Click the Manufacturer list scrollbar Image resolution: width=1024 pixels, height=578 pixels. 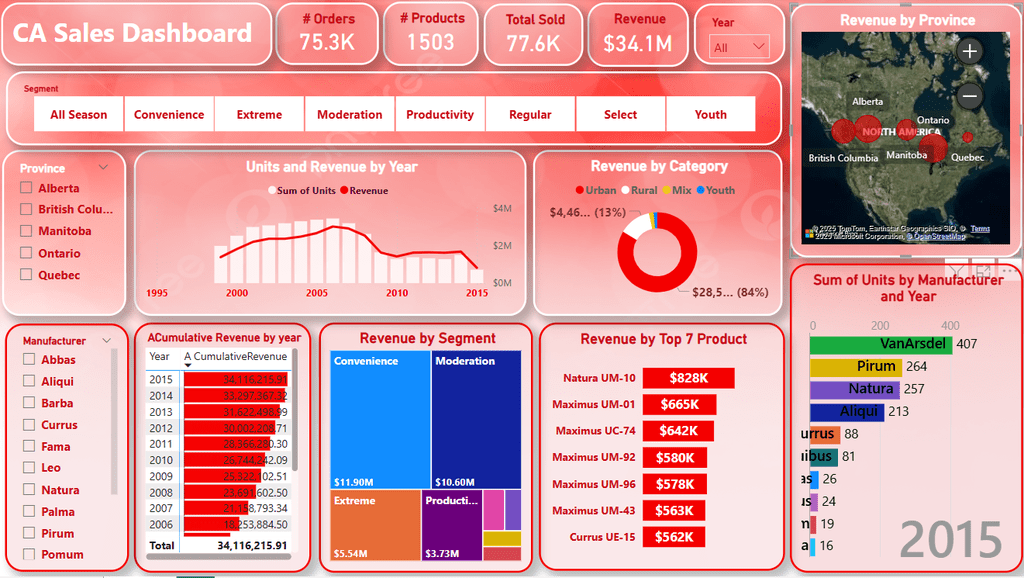(114, 421)
